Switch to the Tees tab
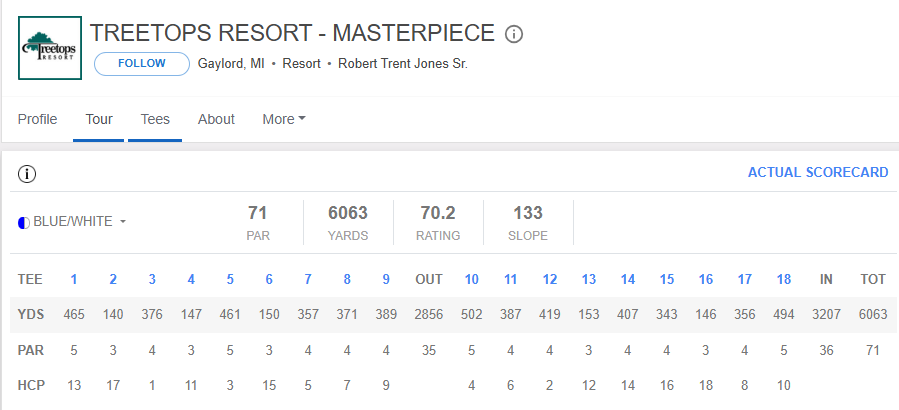This screenshot has height=410, width=899. point(155,119)
